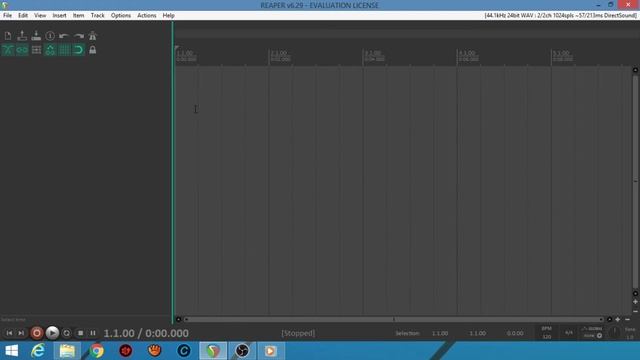Viewport: 640px width, 360px height.
Task: Open the Windows Start button
Action: 11,351
